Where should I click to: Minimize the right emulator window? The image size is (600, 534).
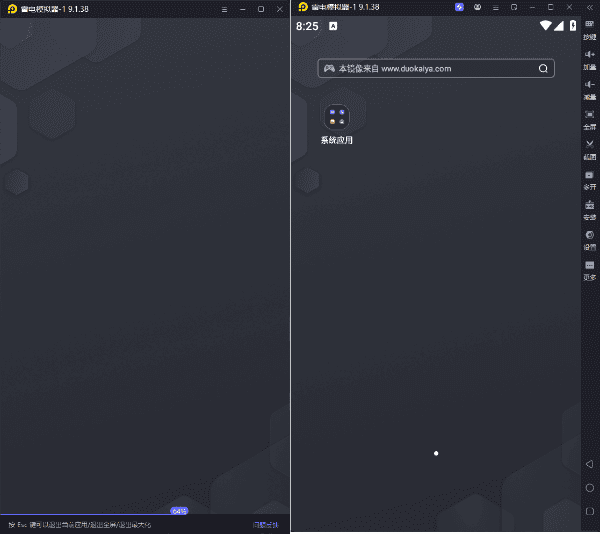532,7
